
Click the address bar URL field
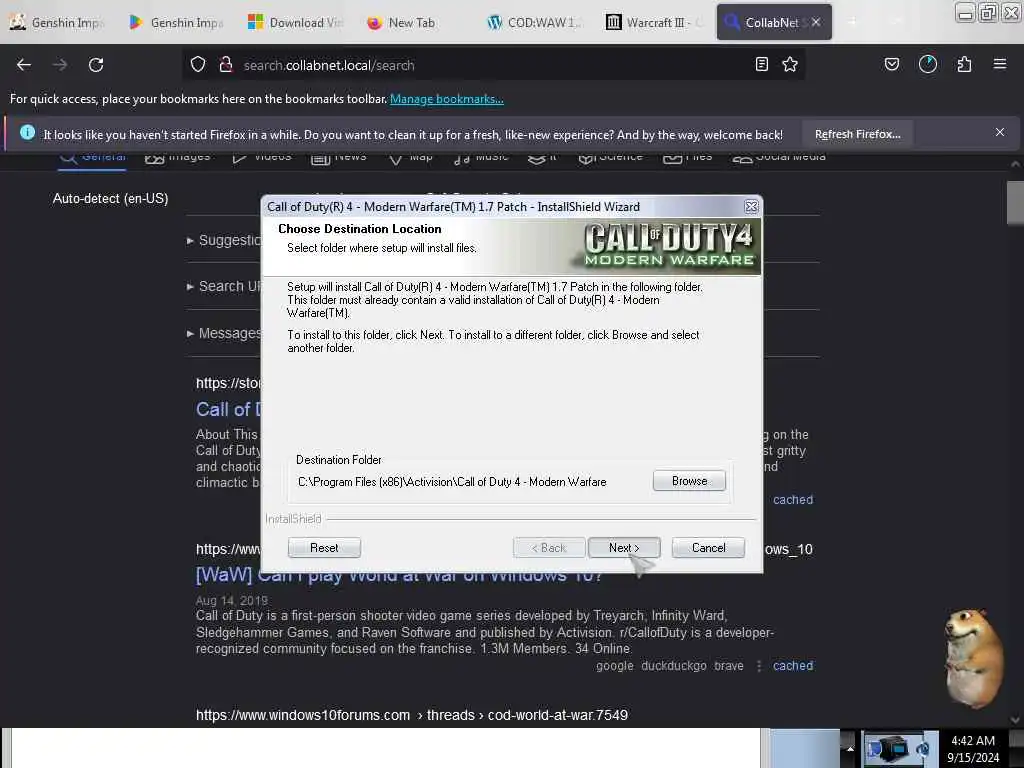(x=493, y=65)
